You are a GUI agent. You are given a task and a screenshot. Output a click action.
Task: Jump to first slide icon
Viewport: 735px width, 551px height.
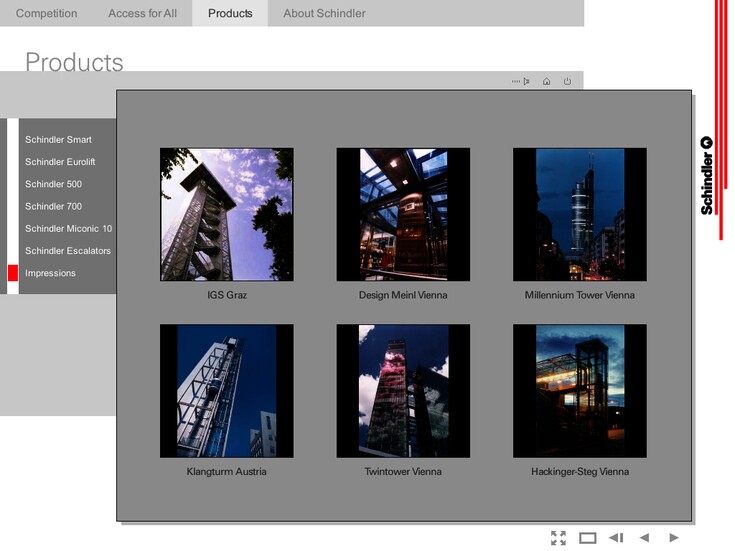616,537
